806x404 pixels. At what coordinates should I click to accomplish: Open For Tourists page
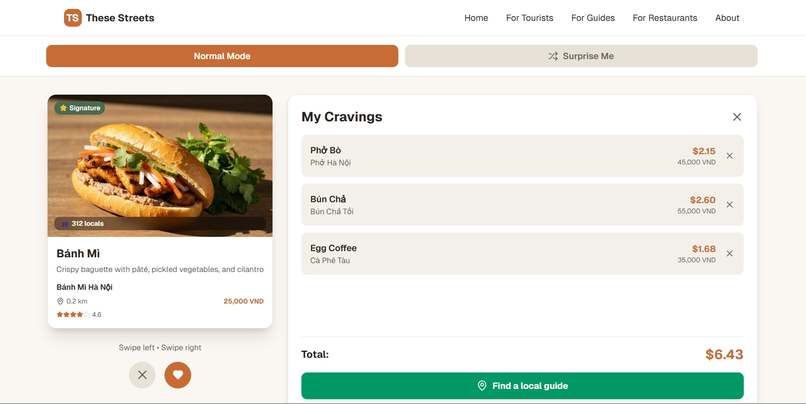529,18
